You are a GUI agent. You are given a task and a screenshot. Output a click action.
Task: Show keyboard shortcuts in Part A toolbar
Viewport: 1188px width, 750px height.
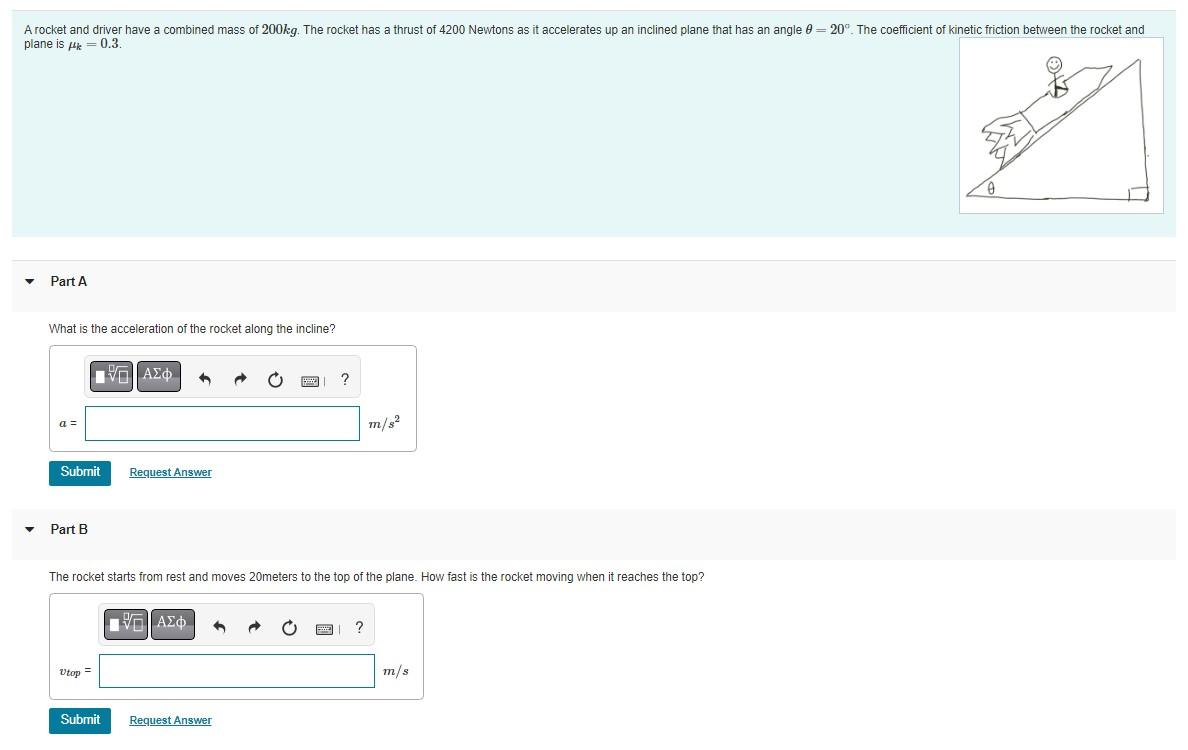coord(310,380)
